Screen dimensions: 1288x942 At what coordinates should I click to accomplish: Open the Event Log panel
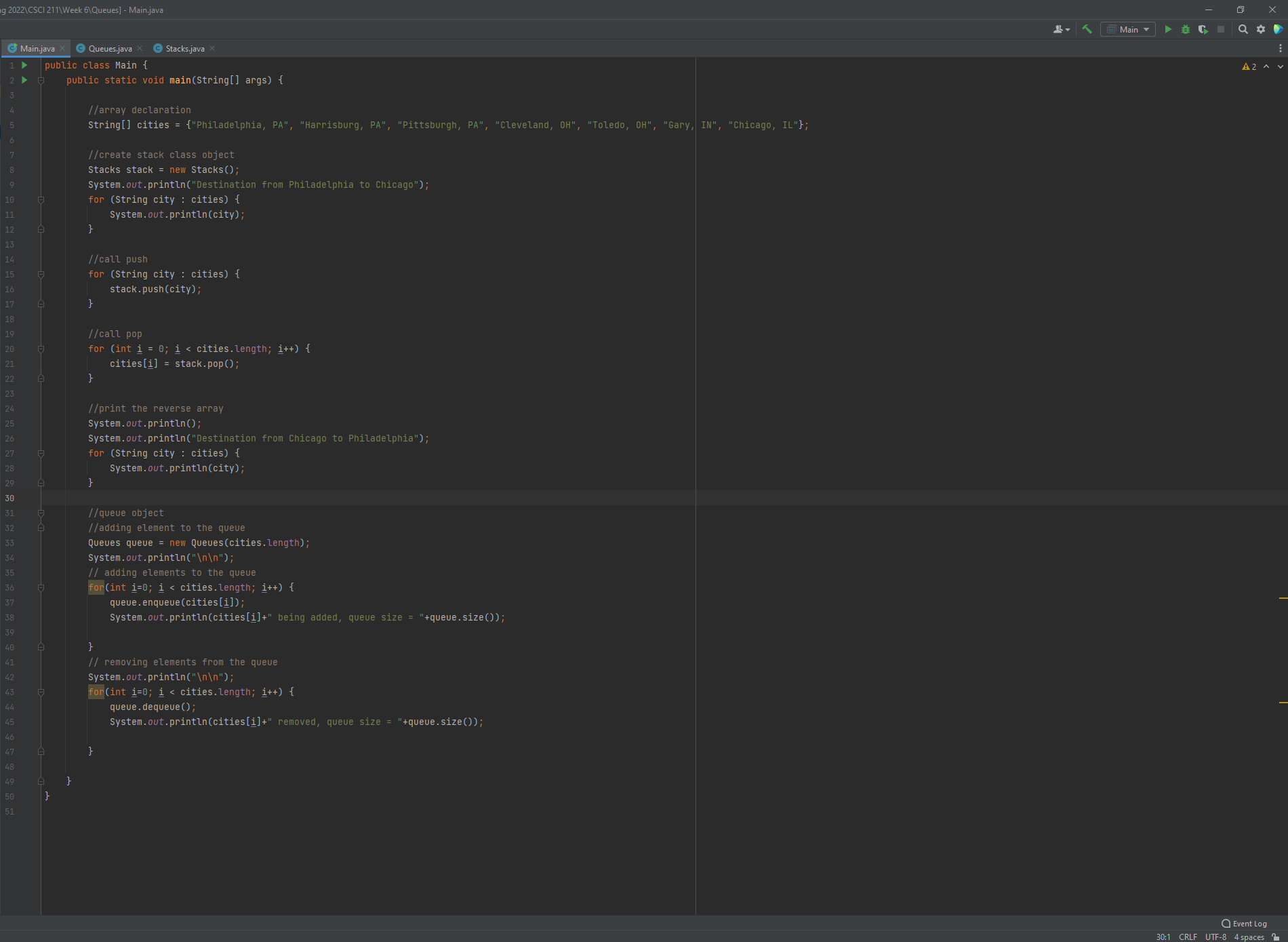point(1244,924)
